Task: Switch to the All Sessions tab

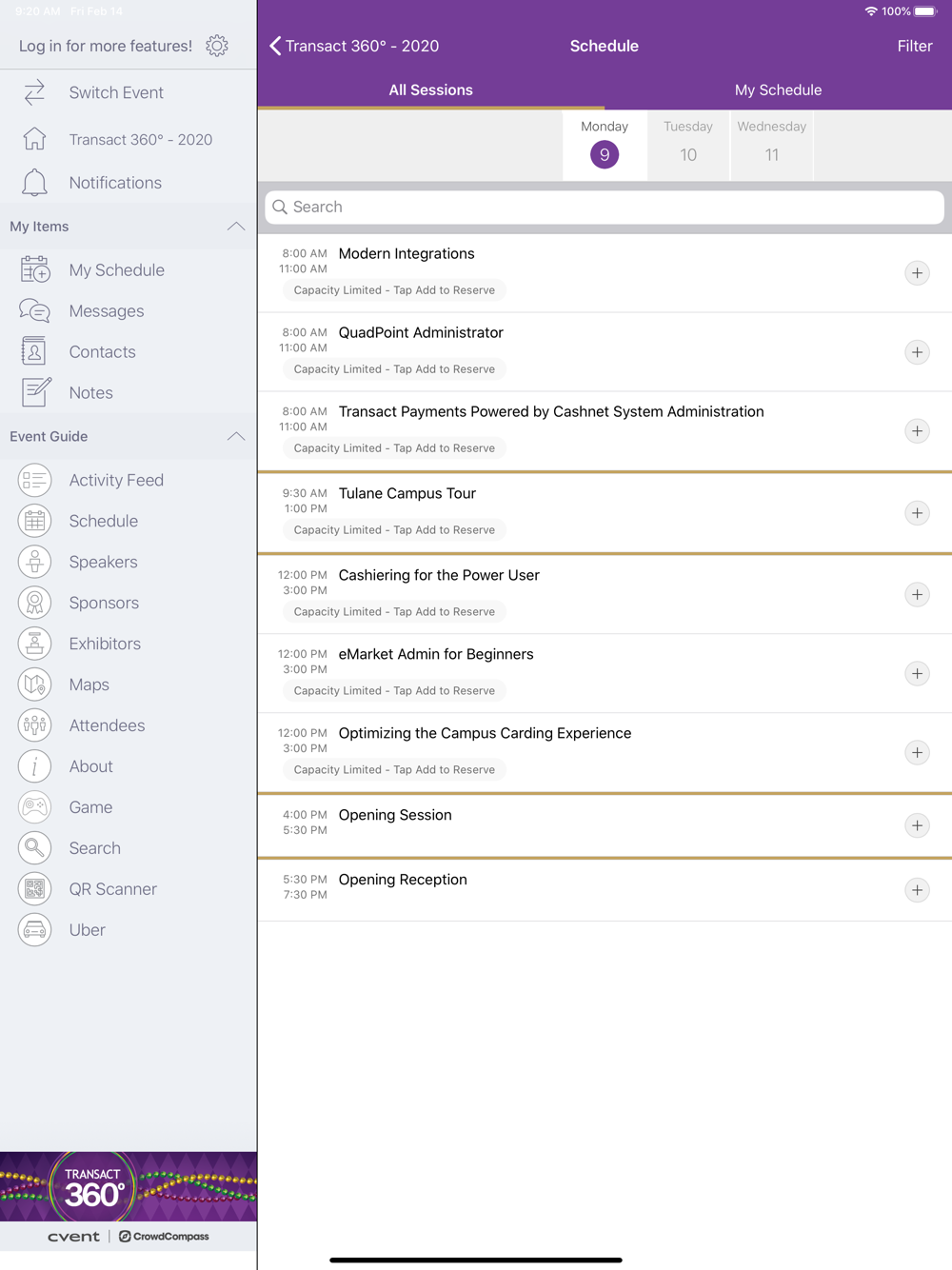Action: coord(430,90)
